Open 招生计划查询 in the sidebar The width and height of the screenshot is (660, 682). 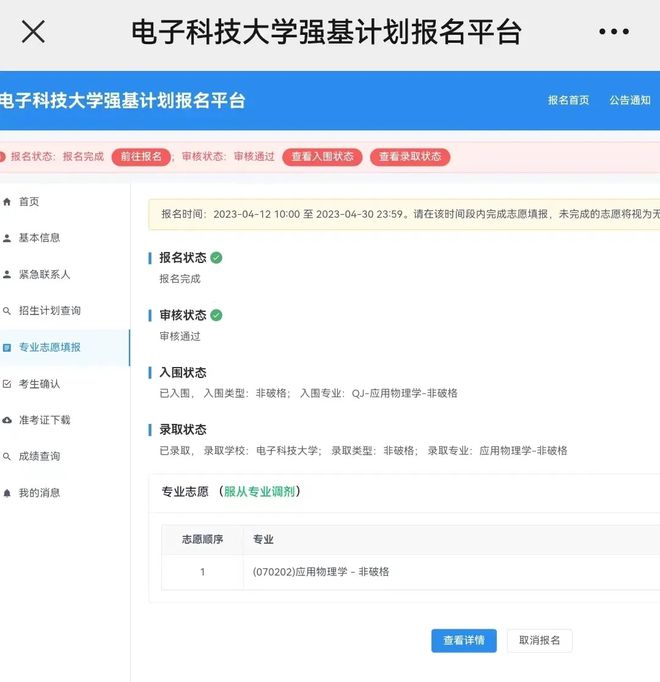coord(50,311)
